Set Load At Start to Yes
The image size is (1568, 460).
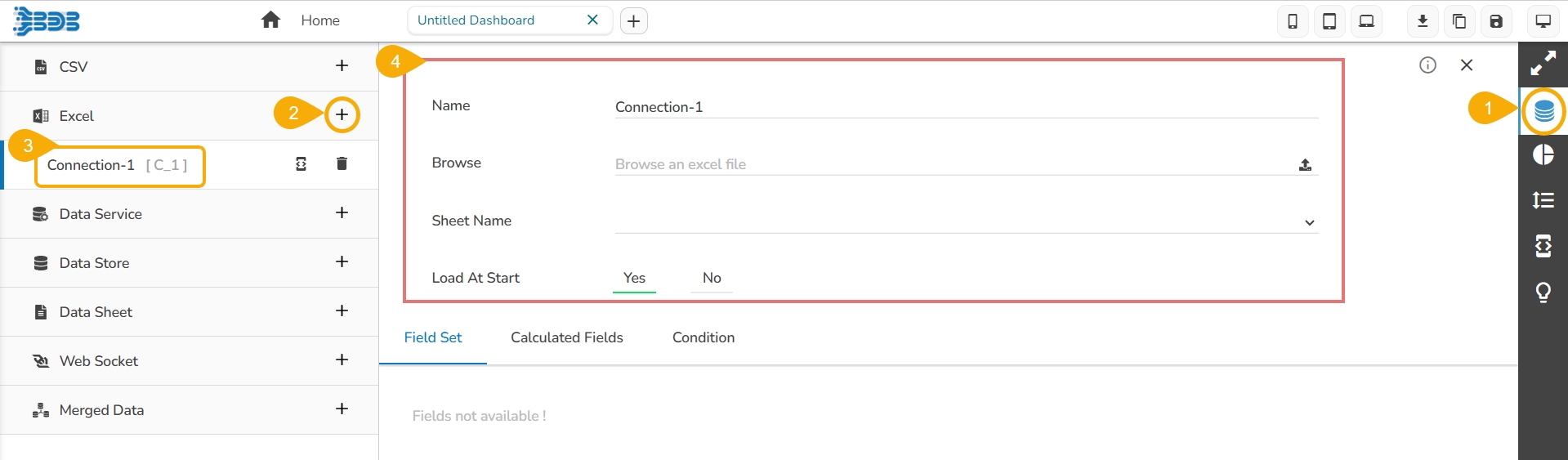(634, 278)
